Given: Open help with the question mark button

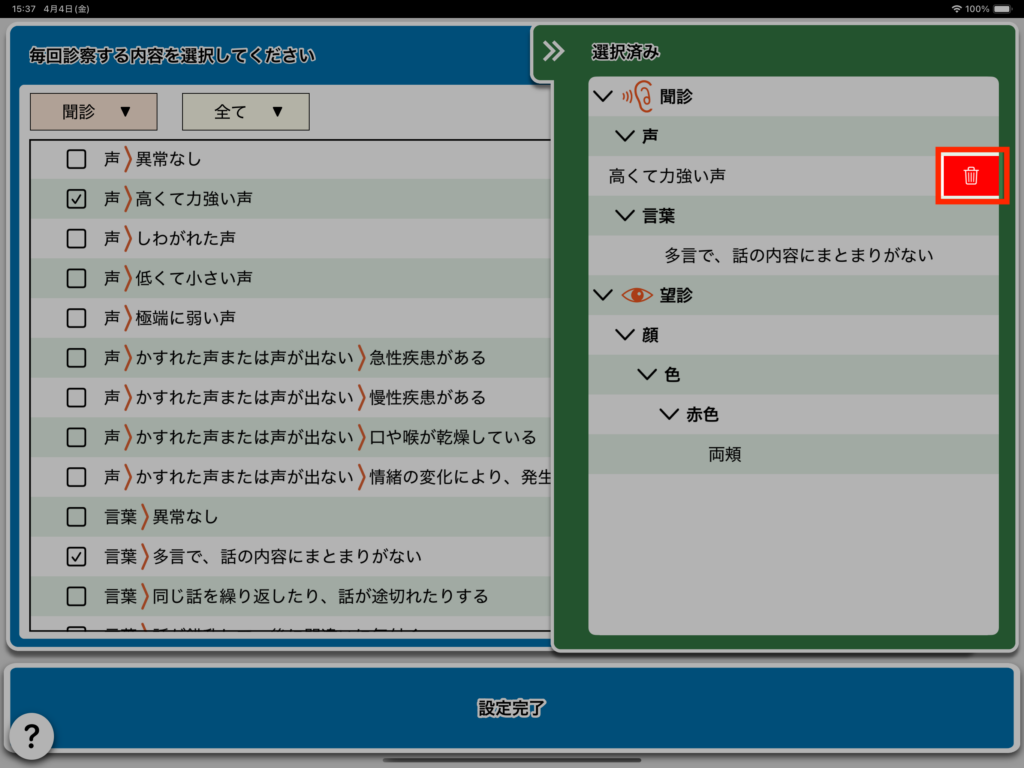Looking at the screenshot, I should click(31, 735).
